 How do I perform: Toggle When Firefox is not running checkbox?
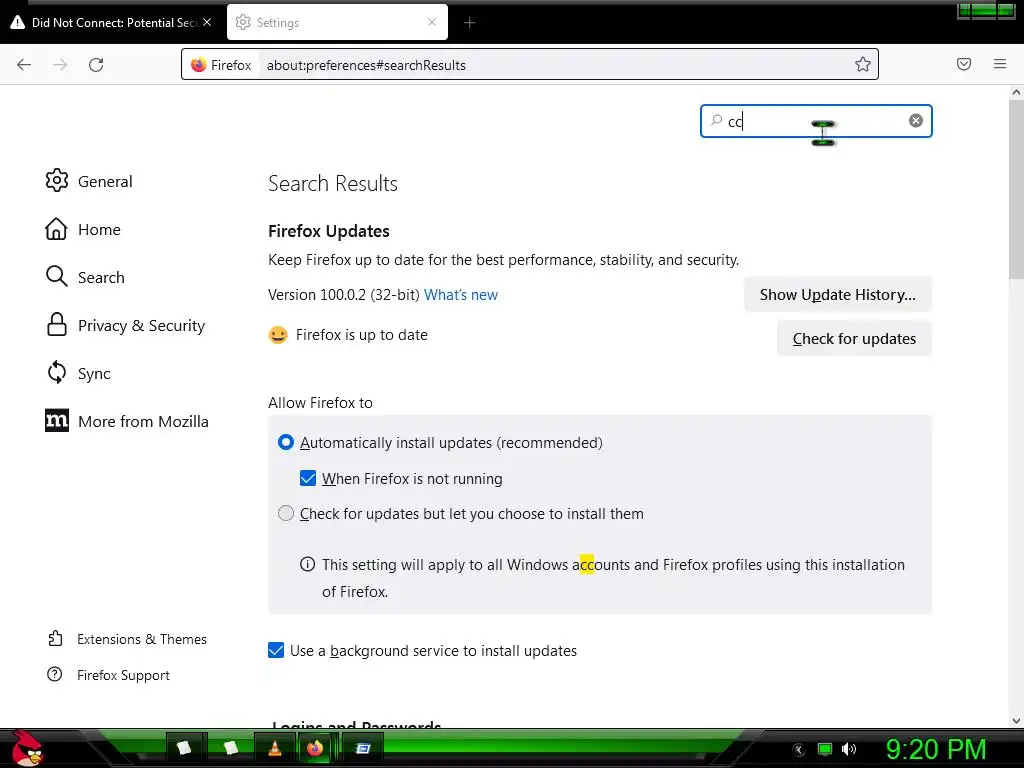tap(308, 478)
